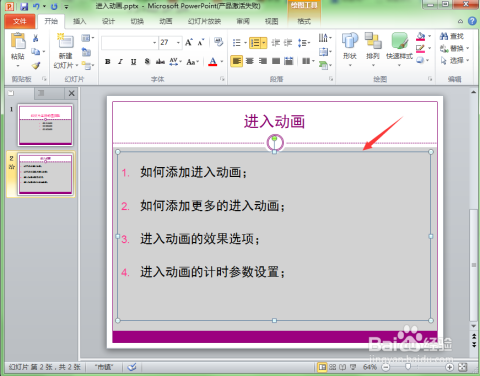Viewport: 480px width, 376px height.
Task: Click the Replace button
Action: (x=454, y=48)
